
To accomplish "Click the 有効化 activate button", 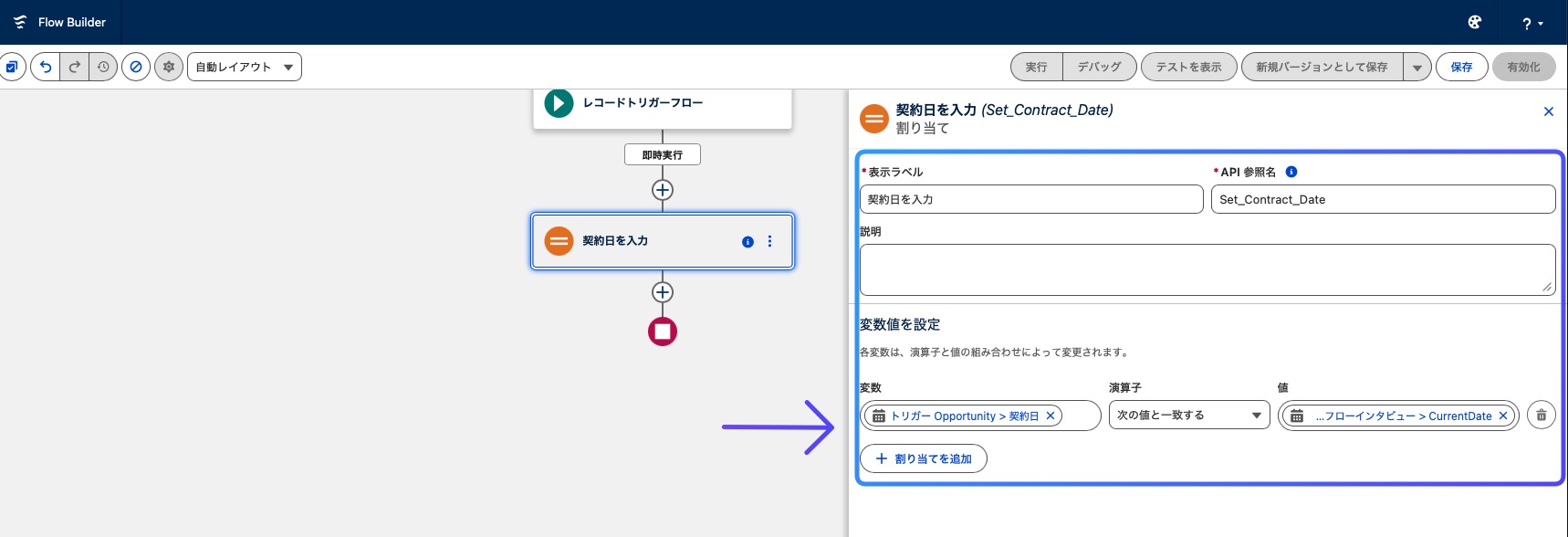I will point(1523,67).
